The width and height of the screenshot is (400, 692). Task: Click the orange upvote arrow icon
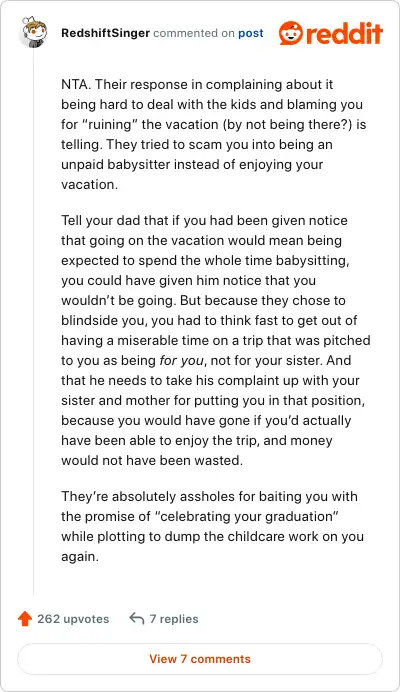pyautogui.click(x=25, y=619)
